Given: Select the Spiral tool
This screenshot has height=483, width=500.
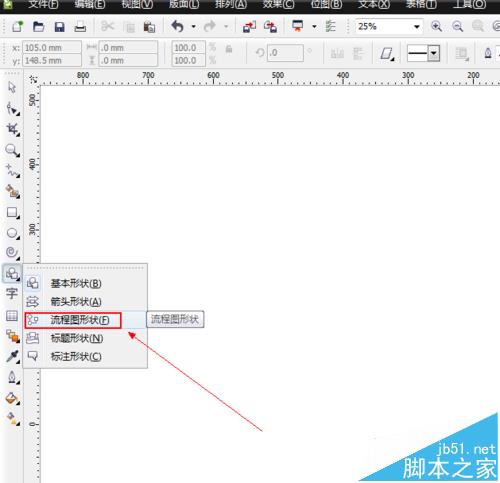Looking at the screenshot, I should point(13,253).
